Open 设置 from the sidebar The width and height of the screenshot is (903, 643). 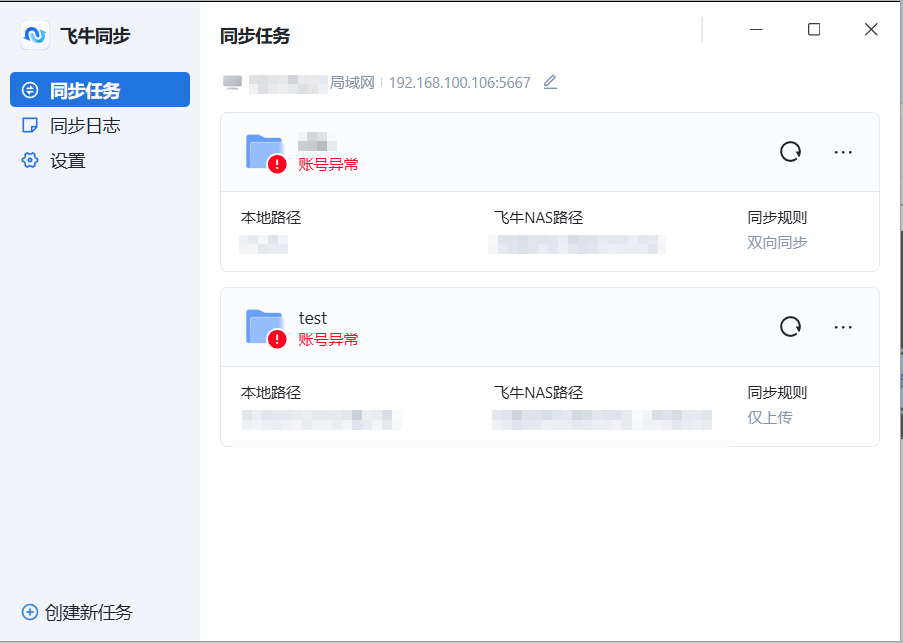click(x=67, y=161)
